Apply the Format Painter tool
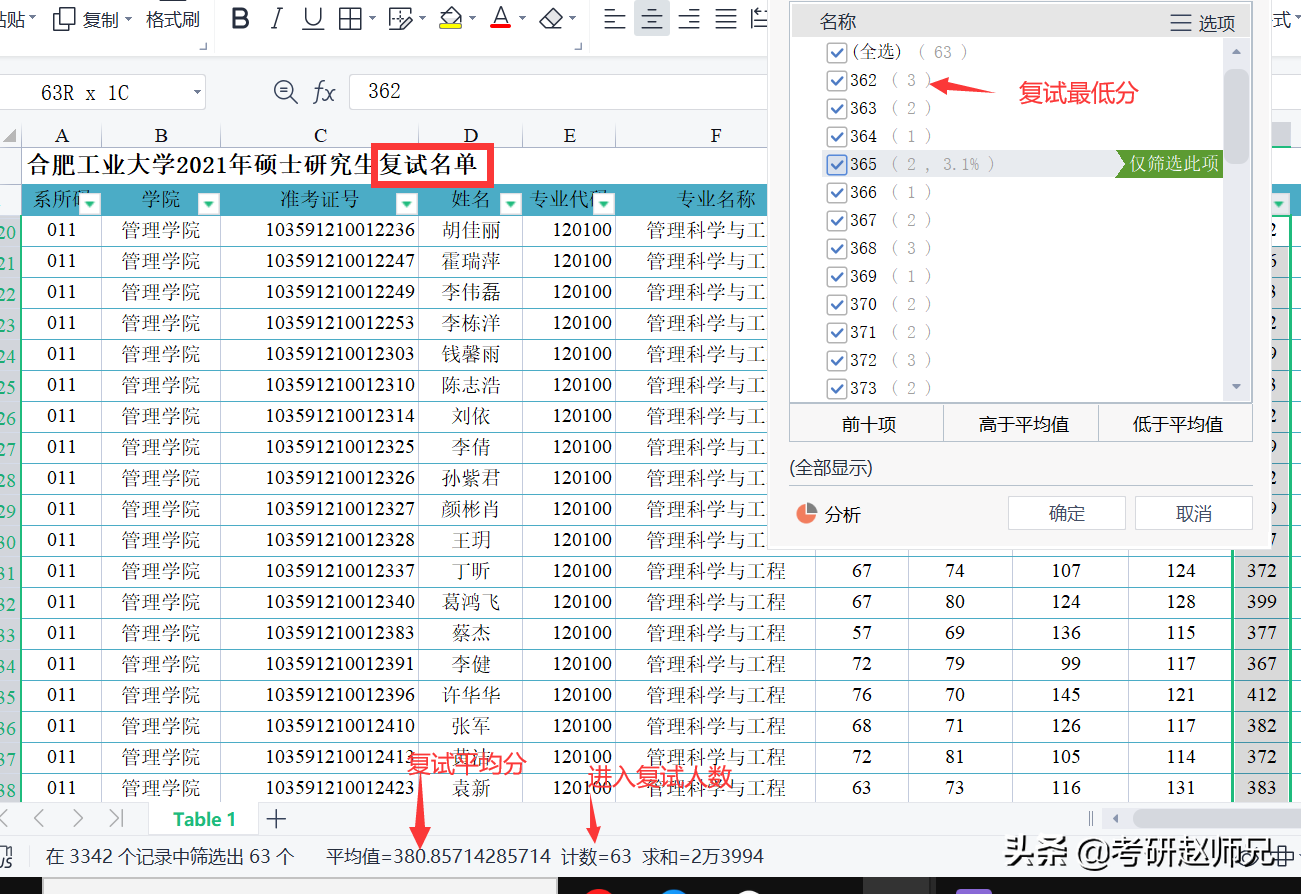The width and height of the screenshot is (1301, 894). coord(172,18)
